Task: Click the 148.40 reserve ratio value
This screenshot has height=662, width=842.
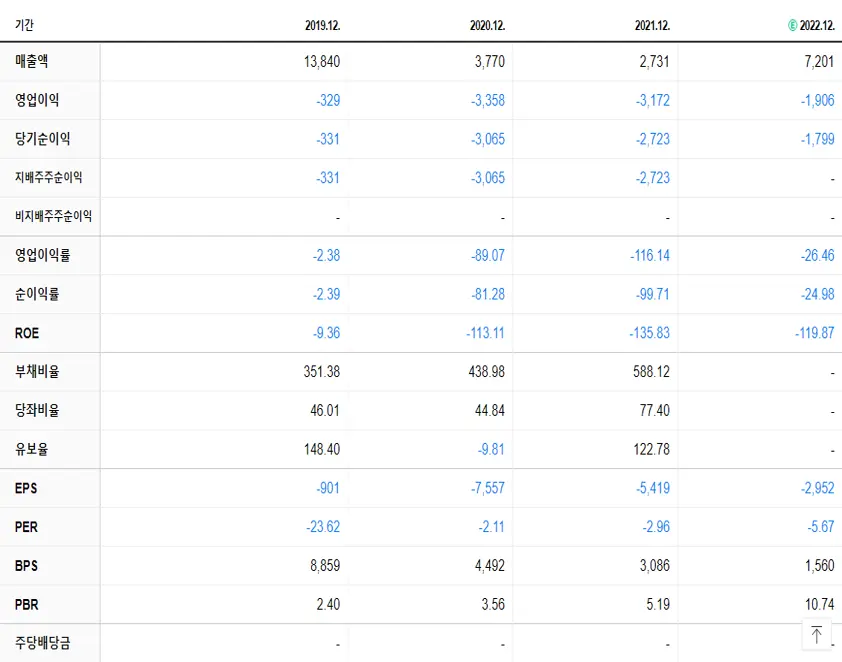Action: (322, 449)
